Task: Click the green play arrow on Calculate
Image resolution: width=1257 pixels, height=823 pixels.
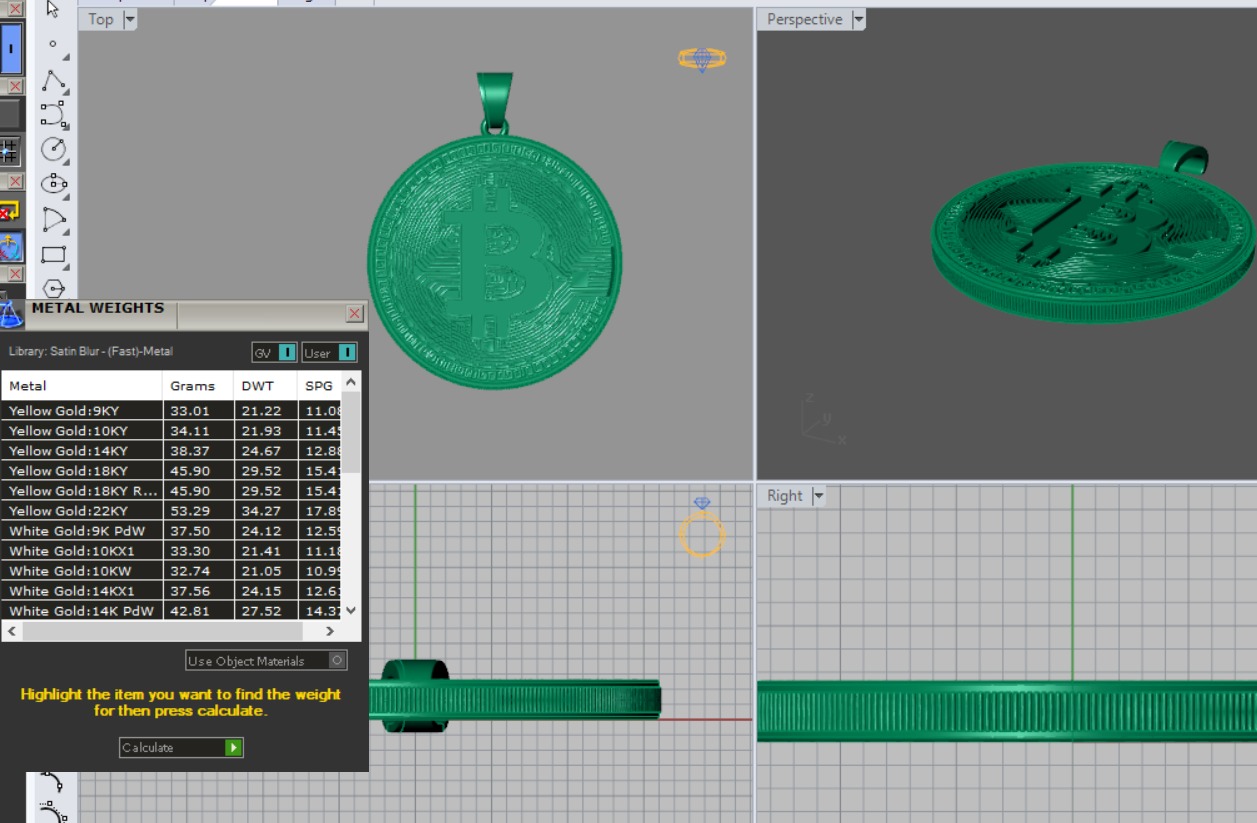Action: pos(234,748)
